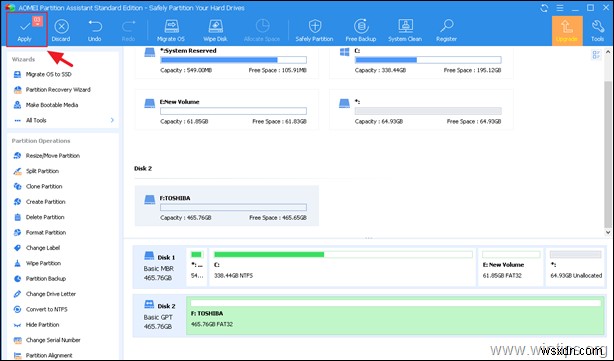Open Tools menu in toolbar

(598, 31)
